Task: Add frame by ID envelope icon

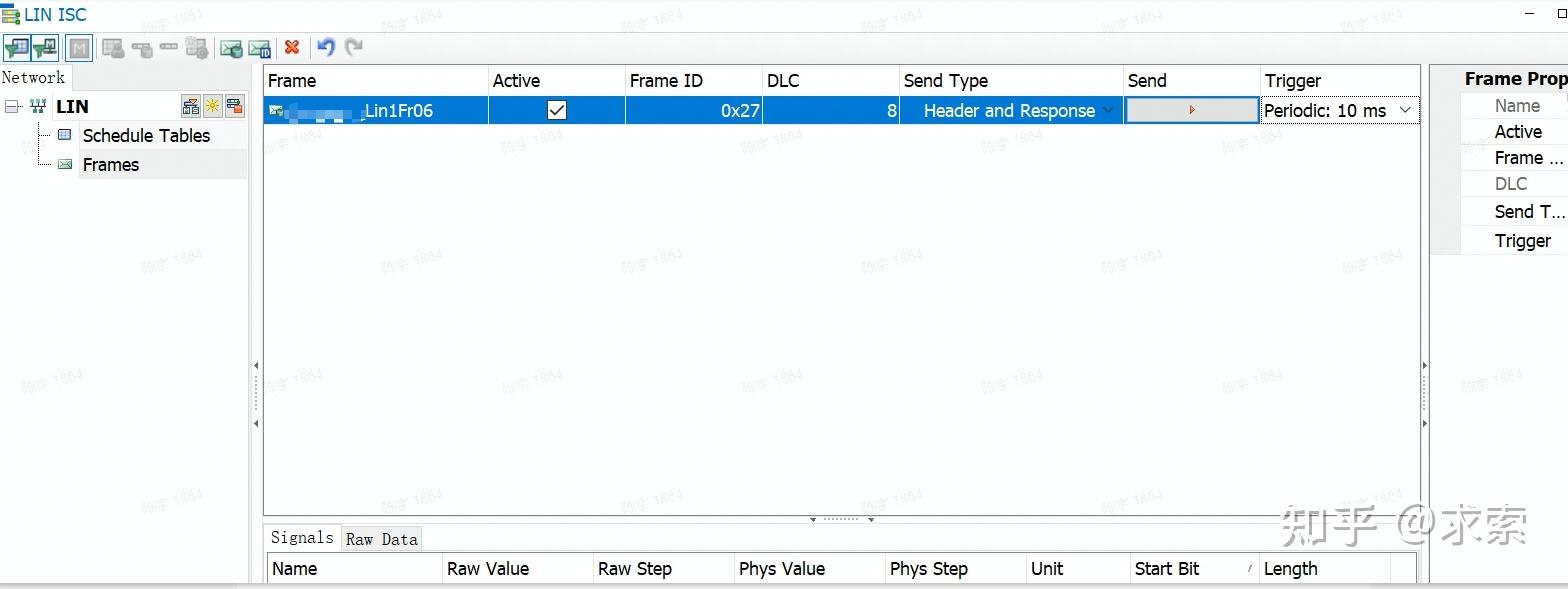Action: coord(260,47)
